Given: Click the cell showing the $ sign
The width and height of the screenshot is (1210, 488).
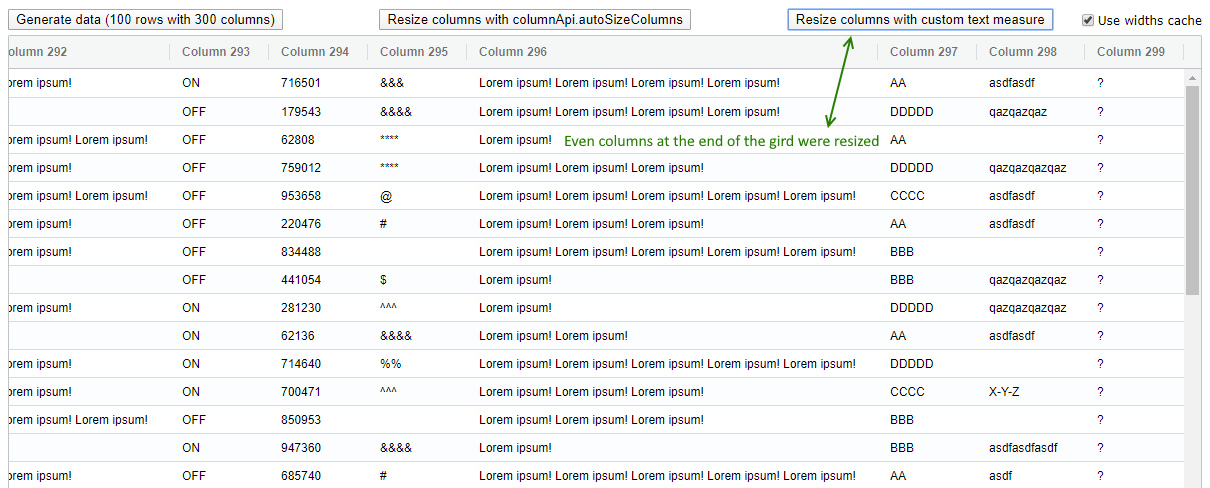Looking at the screenshot, I should (384, 280).
